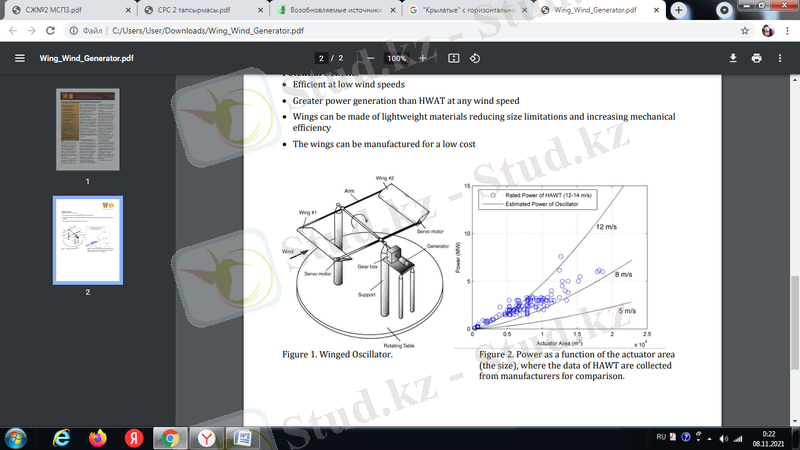Open the Chrome browser menu

787,32
